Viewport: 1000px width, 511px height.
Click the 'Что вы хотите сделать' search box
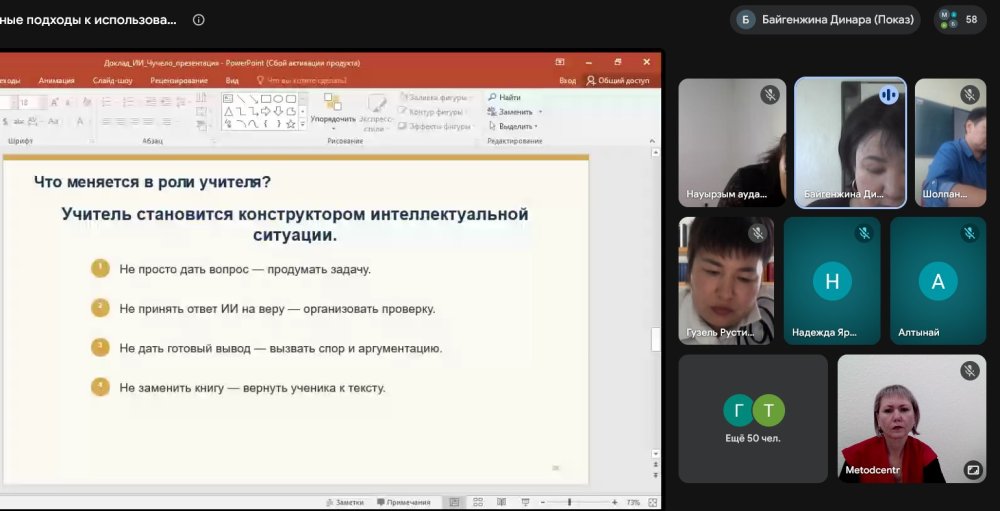coord(301,80)
